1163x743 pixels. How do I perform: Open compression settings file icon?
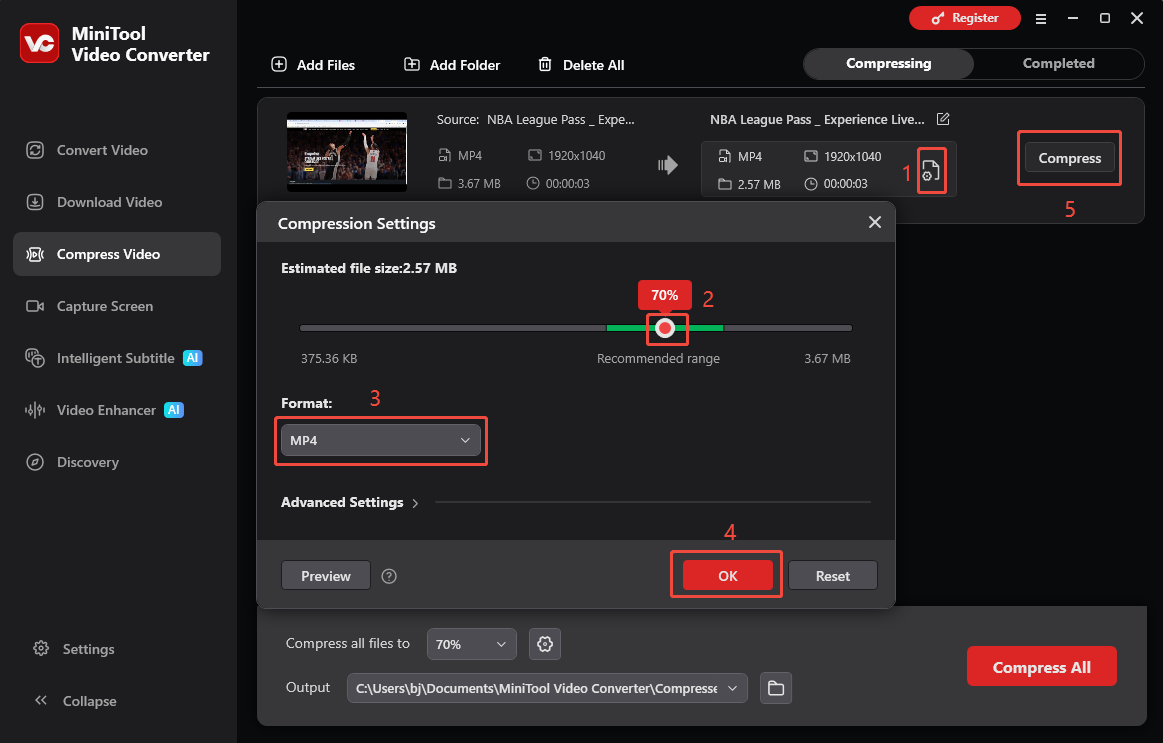pyautogui.click(x=931, y=171)
